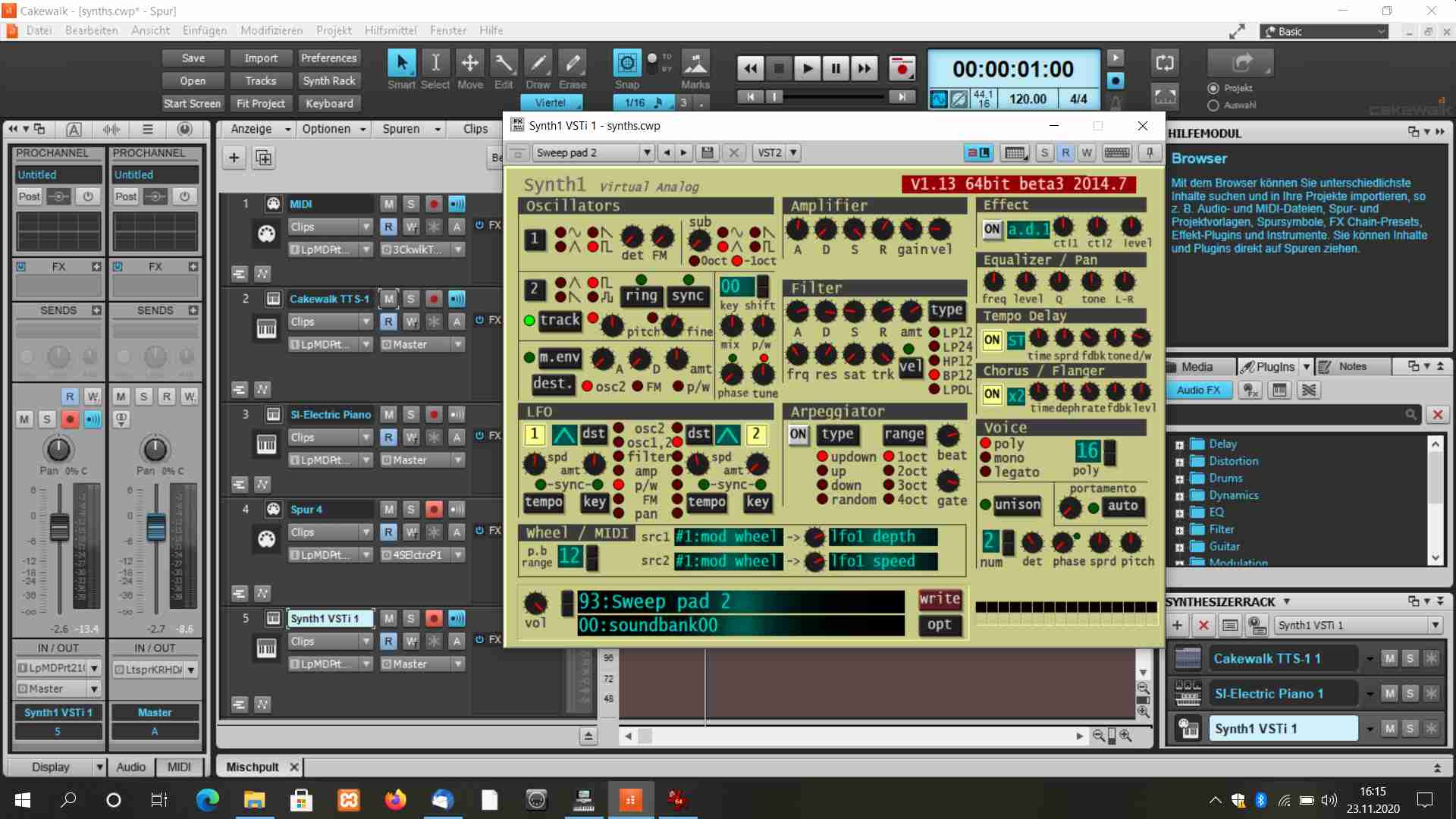Expand the Delay folder

(x=1179, y=445)
